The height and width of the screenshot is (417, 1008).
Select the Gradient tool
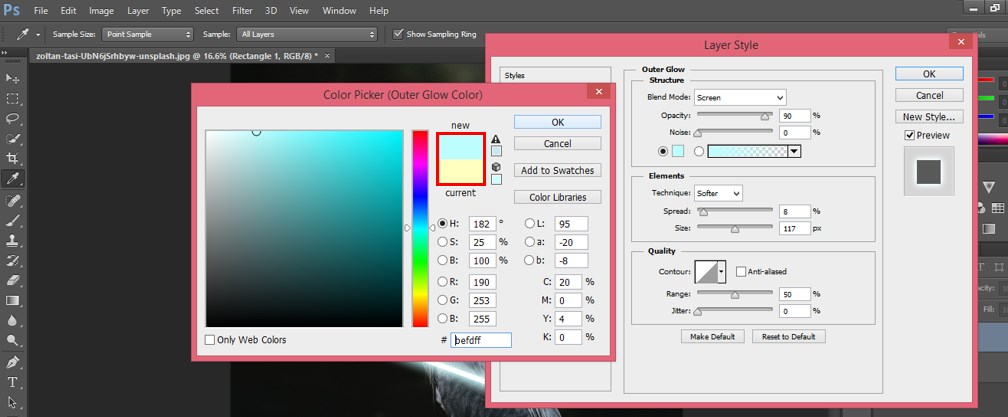pyautogui.click(x=12, y=300)
